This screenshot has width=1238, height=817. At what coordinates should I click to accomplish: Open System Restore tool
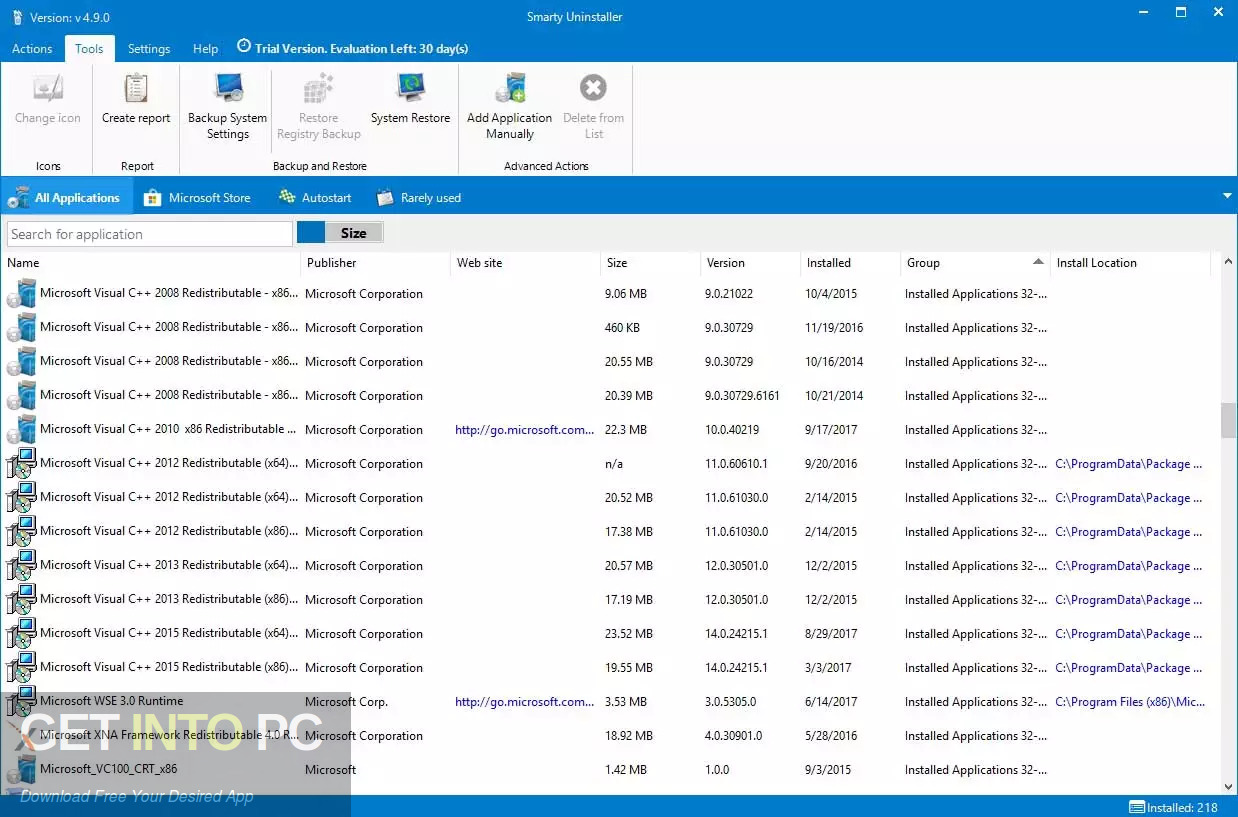410,100
